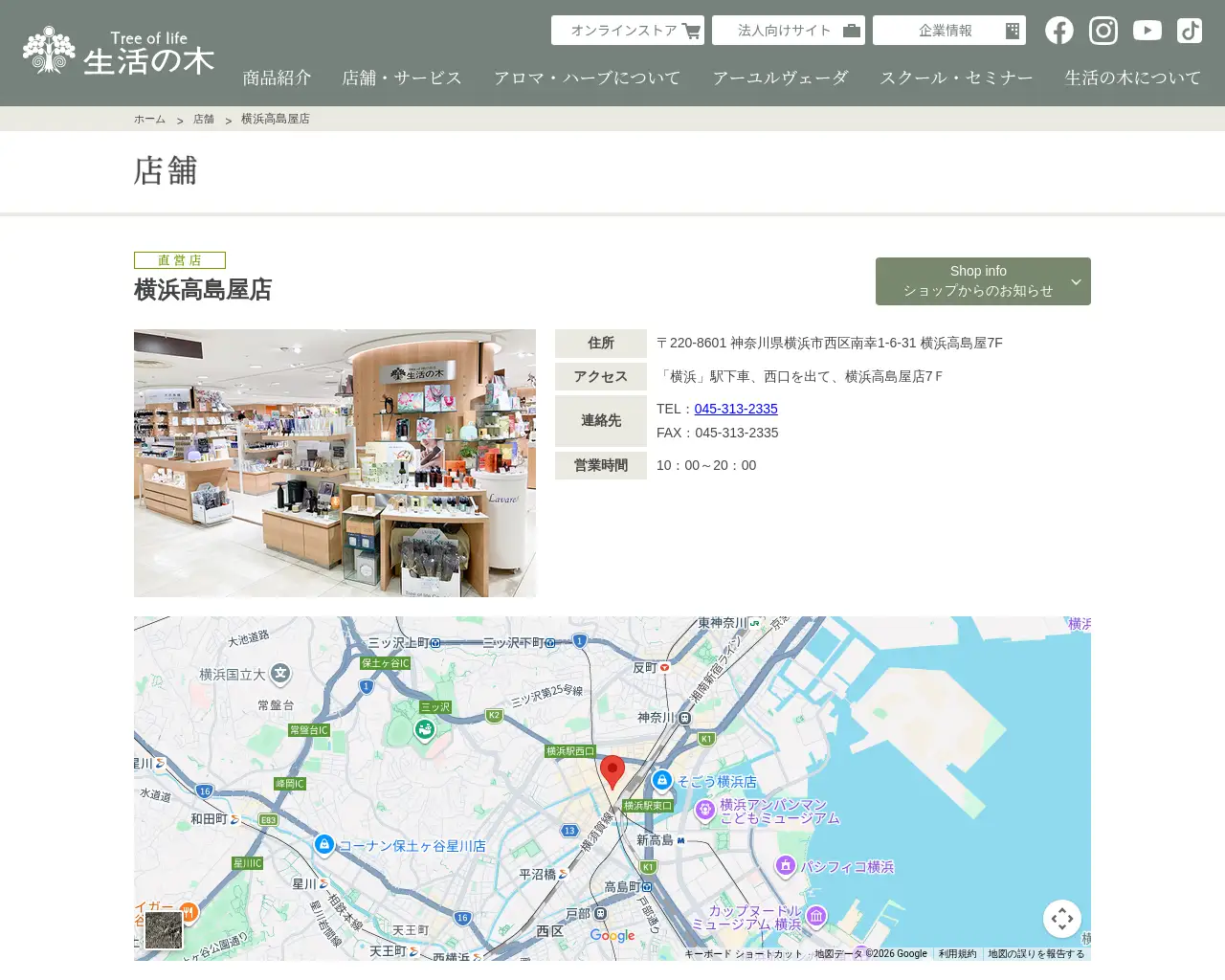Click the 峰岡IC interchange sign
1225x980 pixels.
pos(290,784)
